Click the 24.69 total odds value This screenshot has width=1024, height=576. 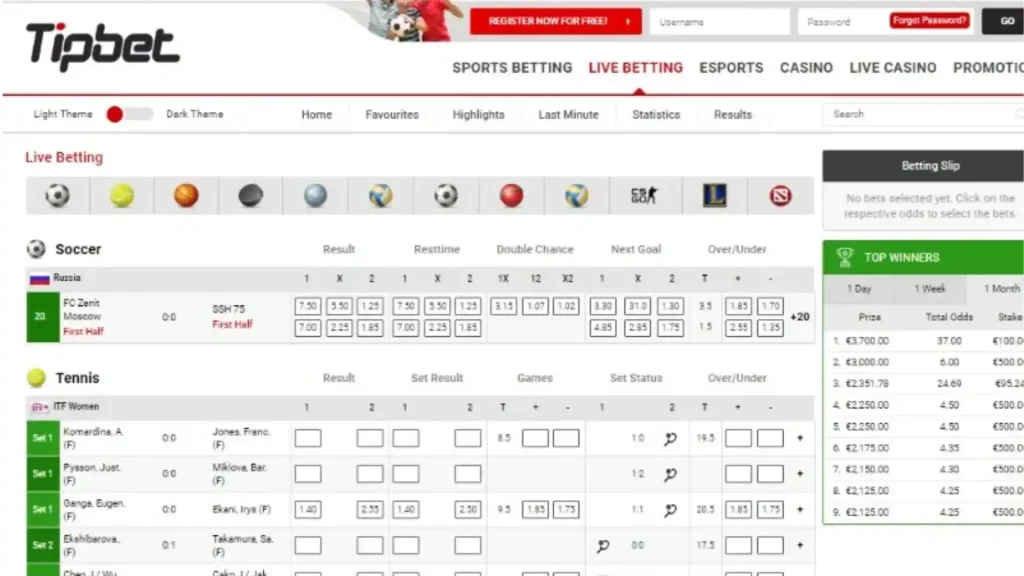point(949,383)
